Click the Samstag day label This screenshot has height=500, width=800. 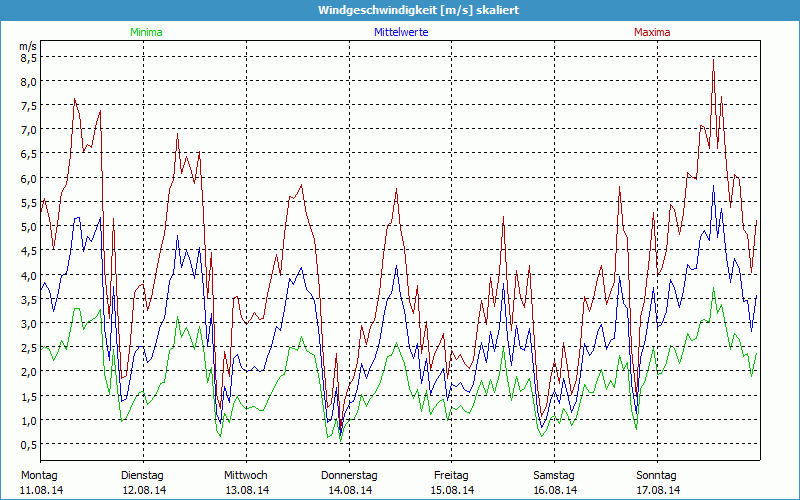click(554, 476)
